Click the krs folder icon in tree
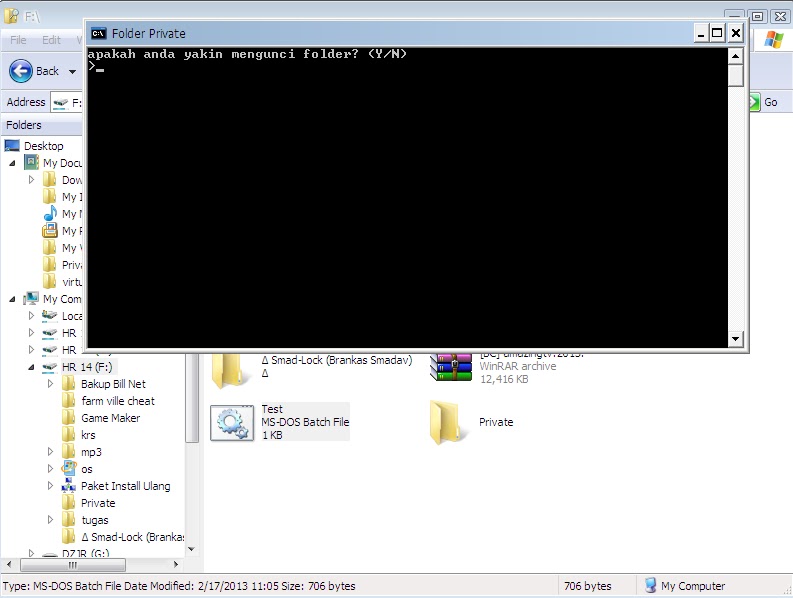793x598 pixels. pyautogui.click(x=69, y=435)
